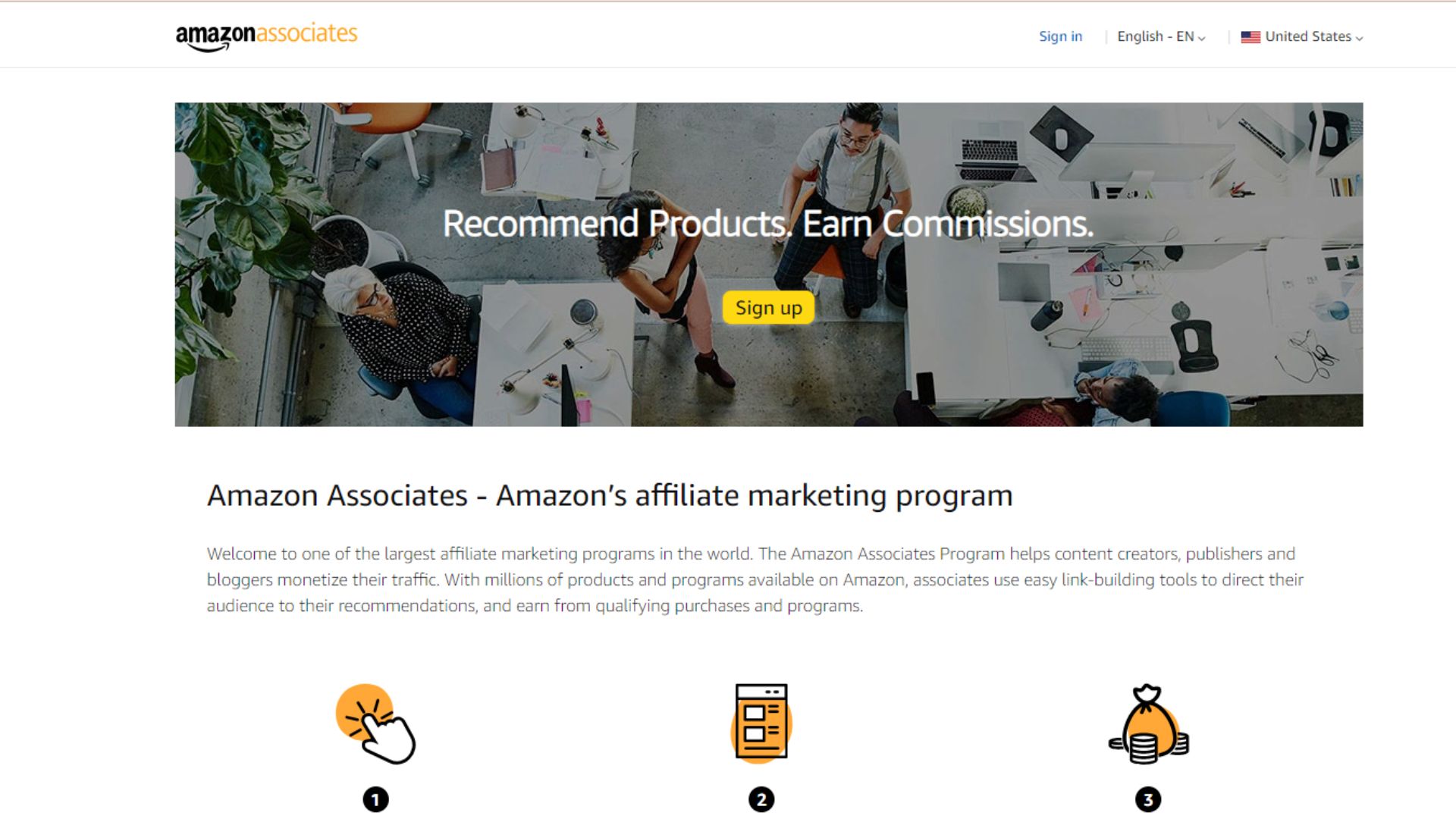Click the chevron next to United States
The image size is (1456, 819).
1359,38
